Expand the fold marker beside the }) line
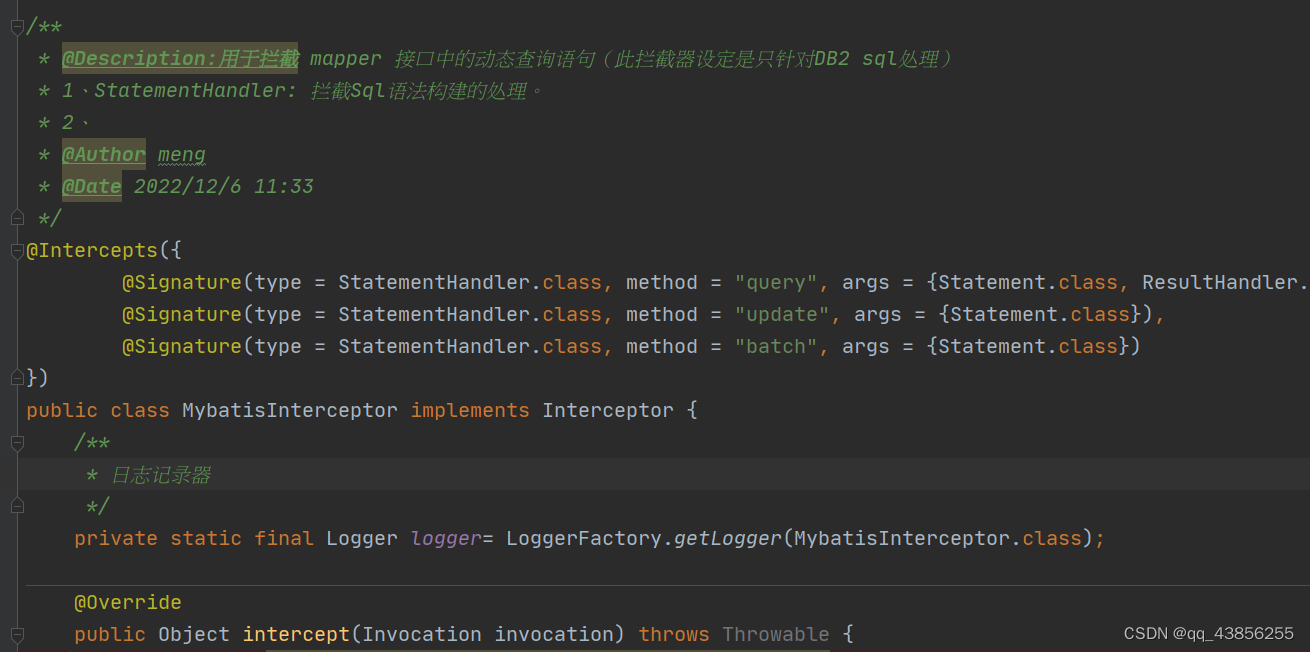 (16, 377)
